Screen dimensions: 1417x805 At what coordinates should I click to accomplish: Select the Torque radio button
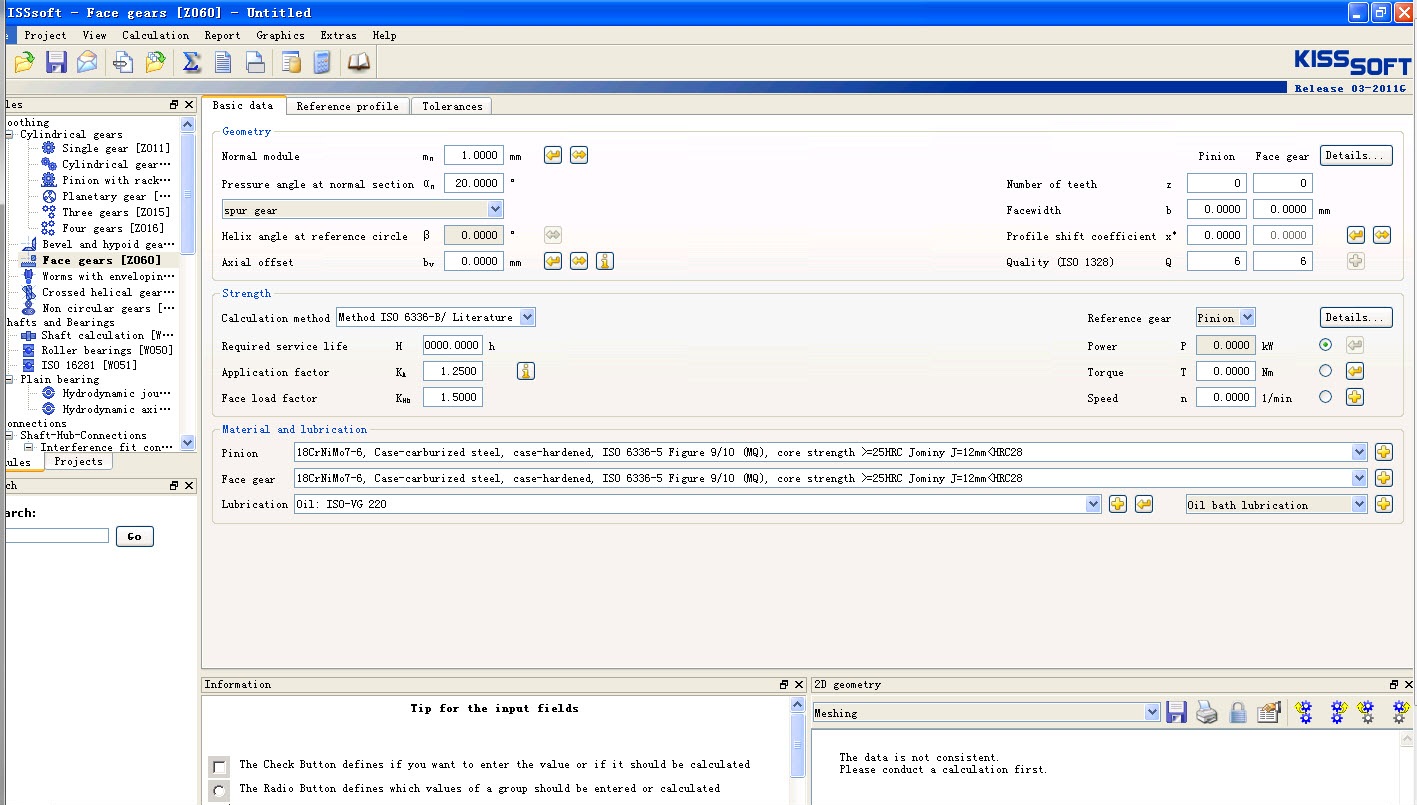(x=1326, y=371)
